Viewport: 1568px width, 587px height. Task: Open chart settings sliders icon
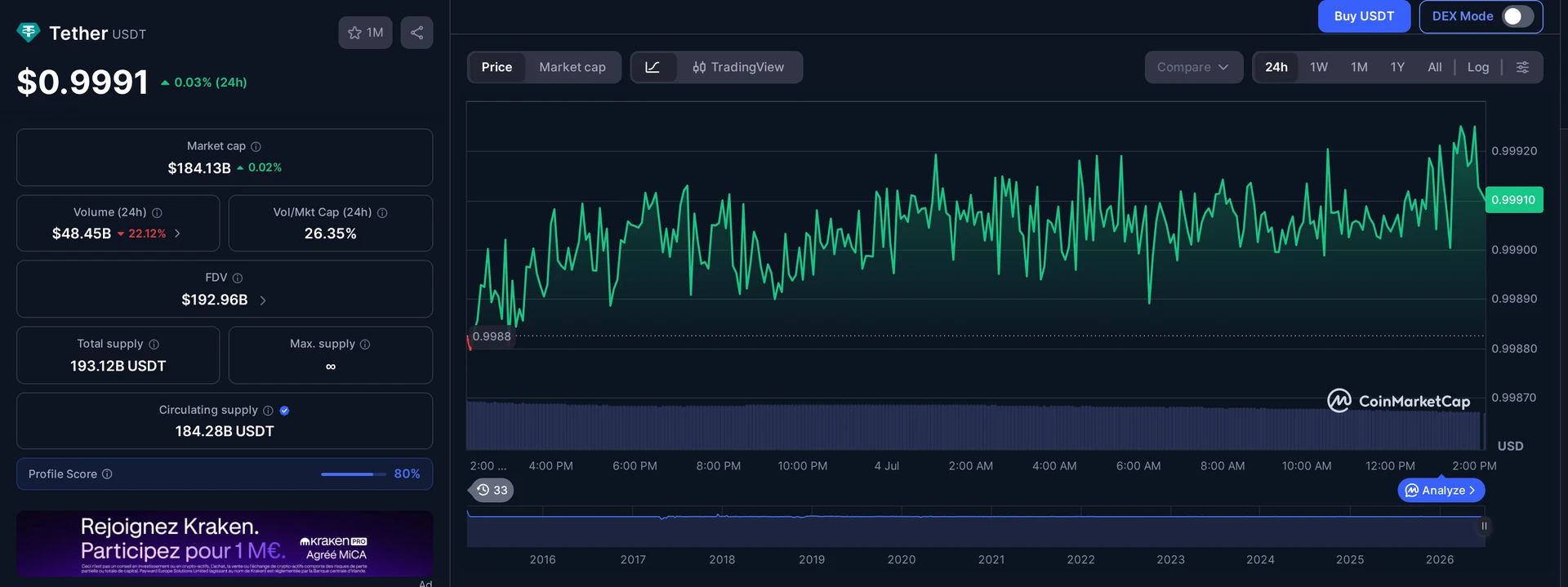[1522, 67]
